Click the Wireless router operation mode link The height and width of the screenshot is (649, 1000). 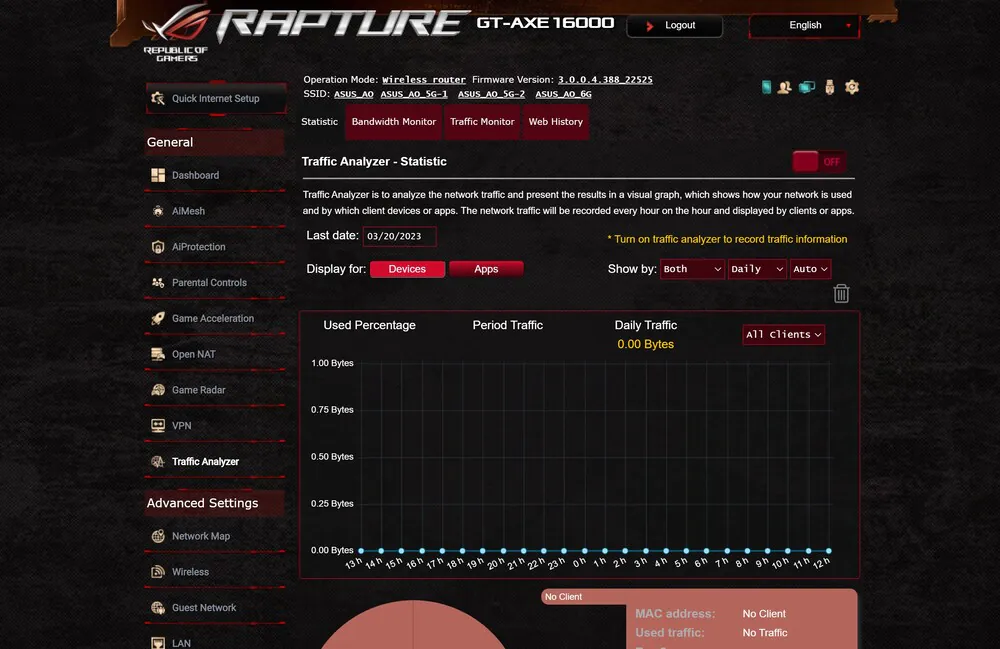(x=423, y=80)
